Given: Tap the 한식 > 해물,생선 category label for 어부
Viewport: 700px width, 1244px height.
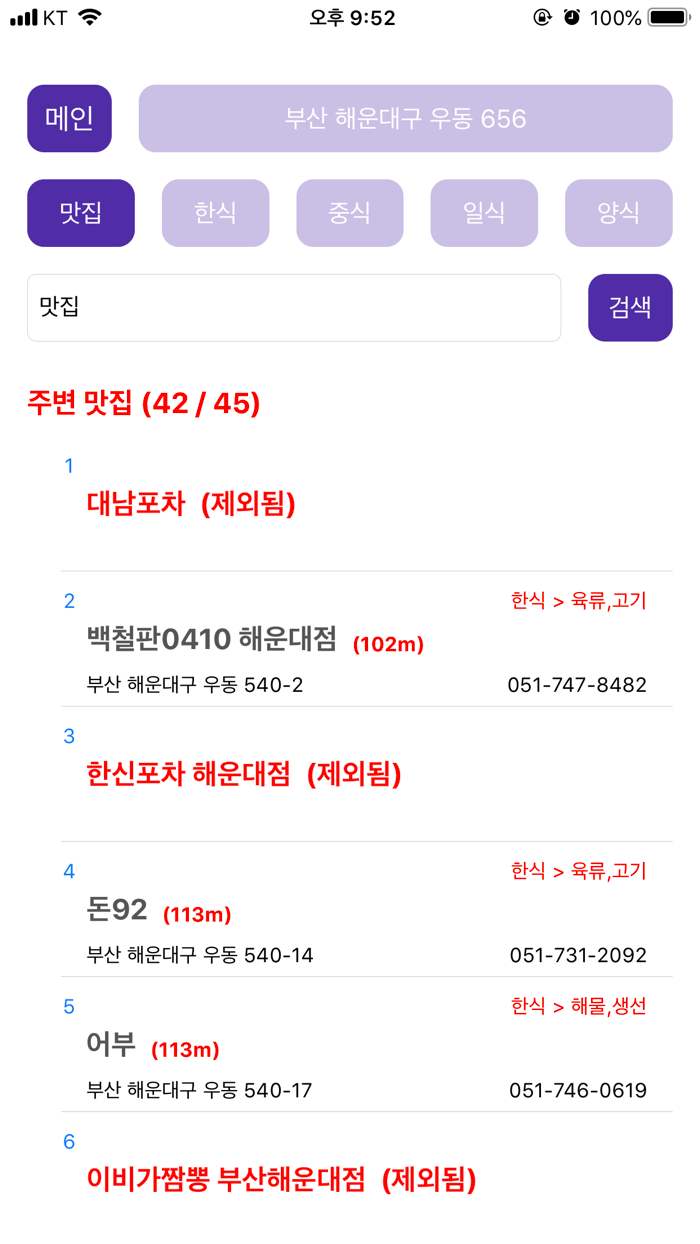Looking at the screenshot, I should [580, 1007].
